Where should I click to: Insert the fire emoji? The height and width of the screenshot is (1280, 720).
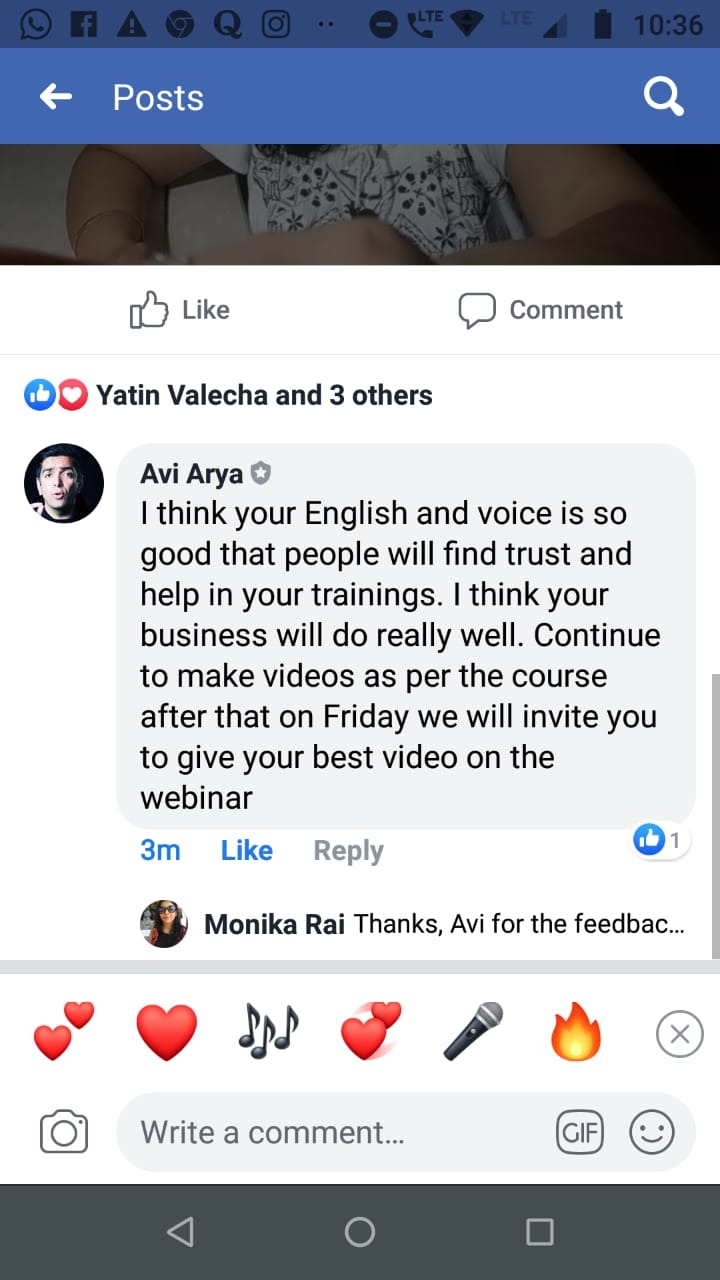click(x=576, y=1032)
